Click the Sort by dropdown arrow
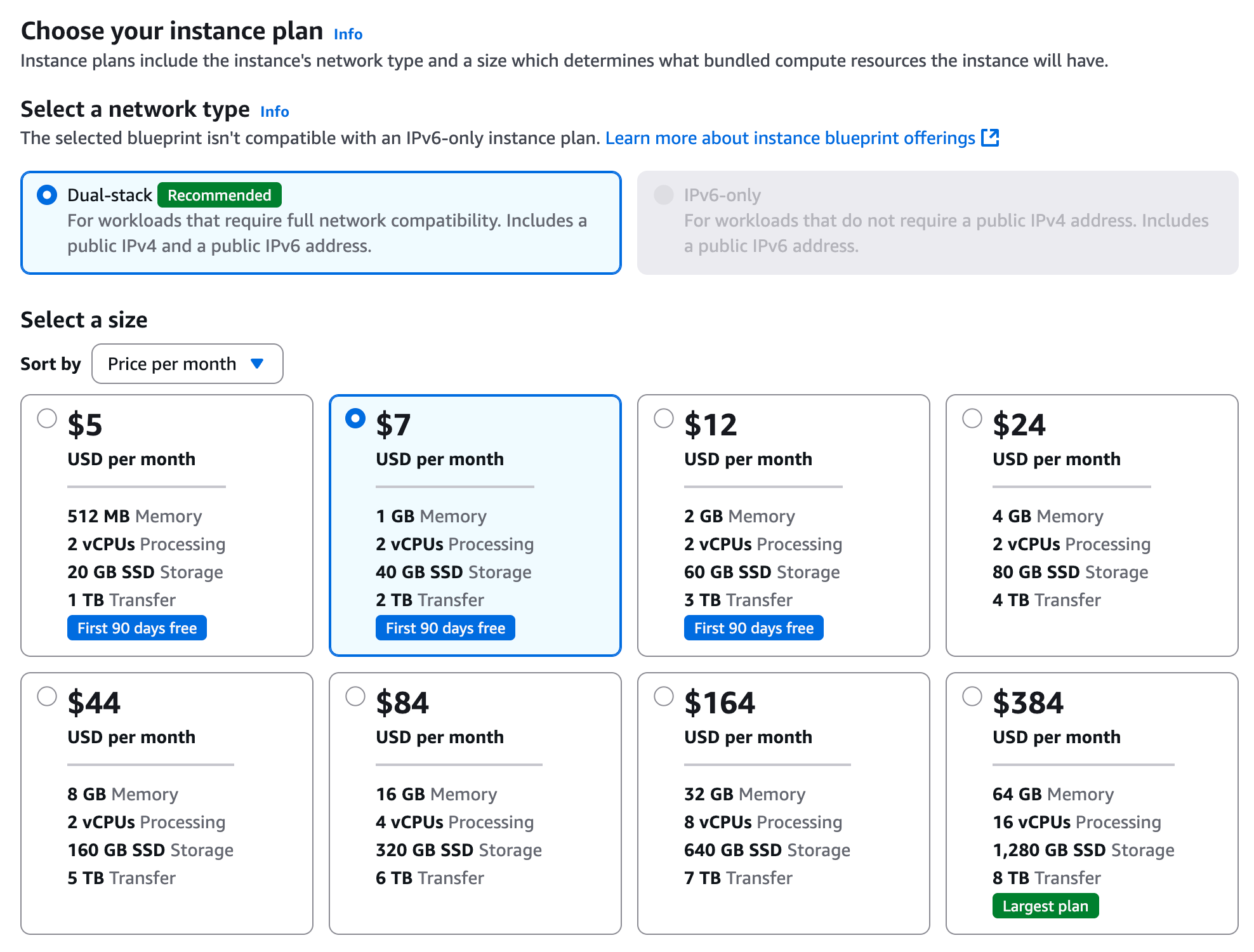 (257, 364)
